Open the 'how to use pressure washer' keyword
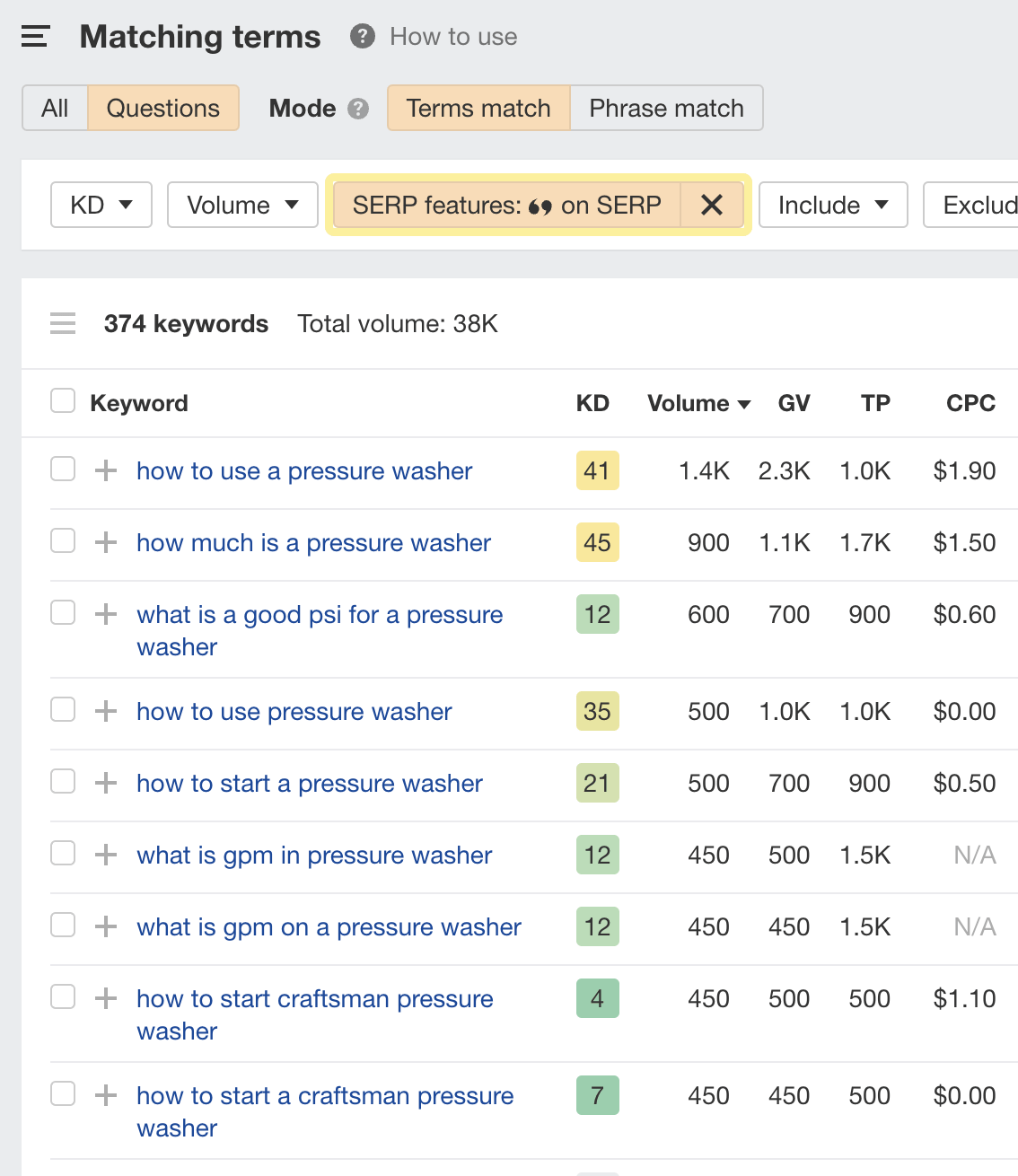The width and height of the screenshot is (1018, 1176). 294,711
